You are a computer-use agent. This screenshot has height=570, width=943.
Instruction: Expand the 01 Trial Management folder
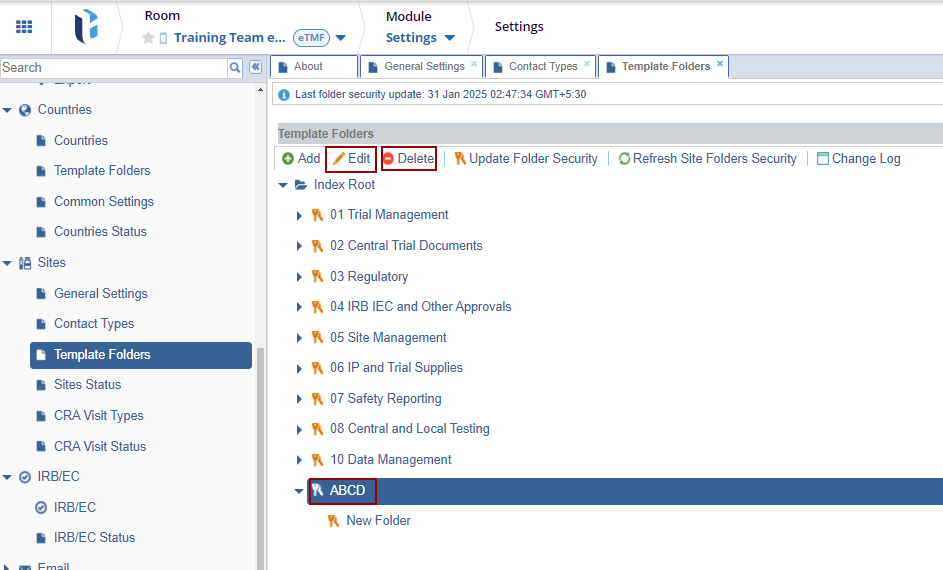(299, 215)
